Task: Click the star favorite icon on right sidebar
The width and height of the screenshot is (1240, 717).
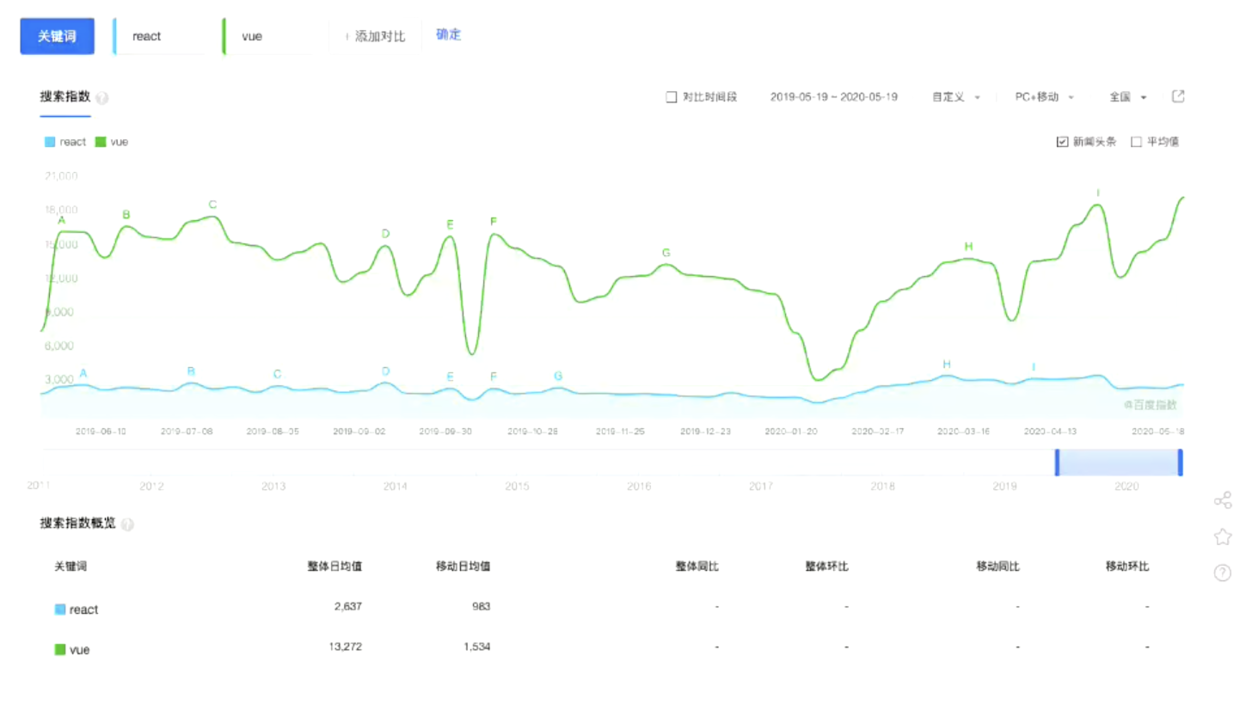Action: click(1222, 537)
